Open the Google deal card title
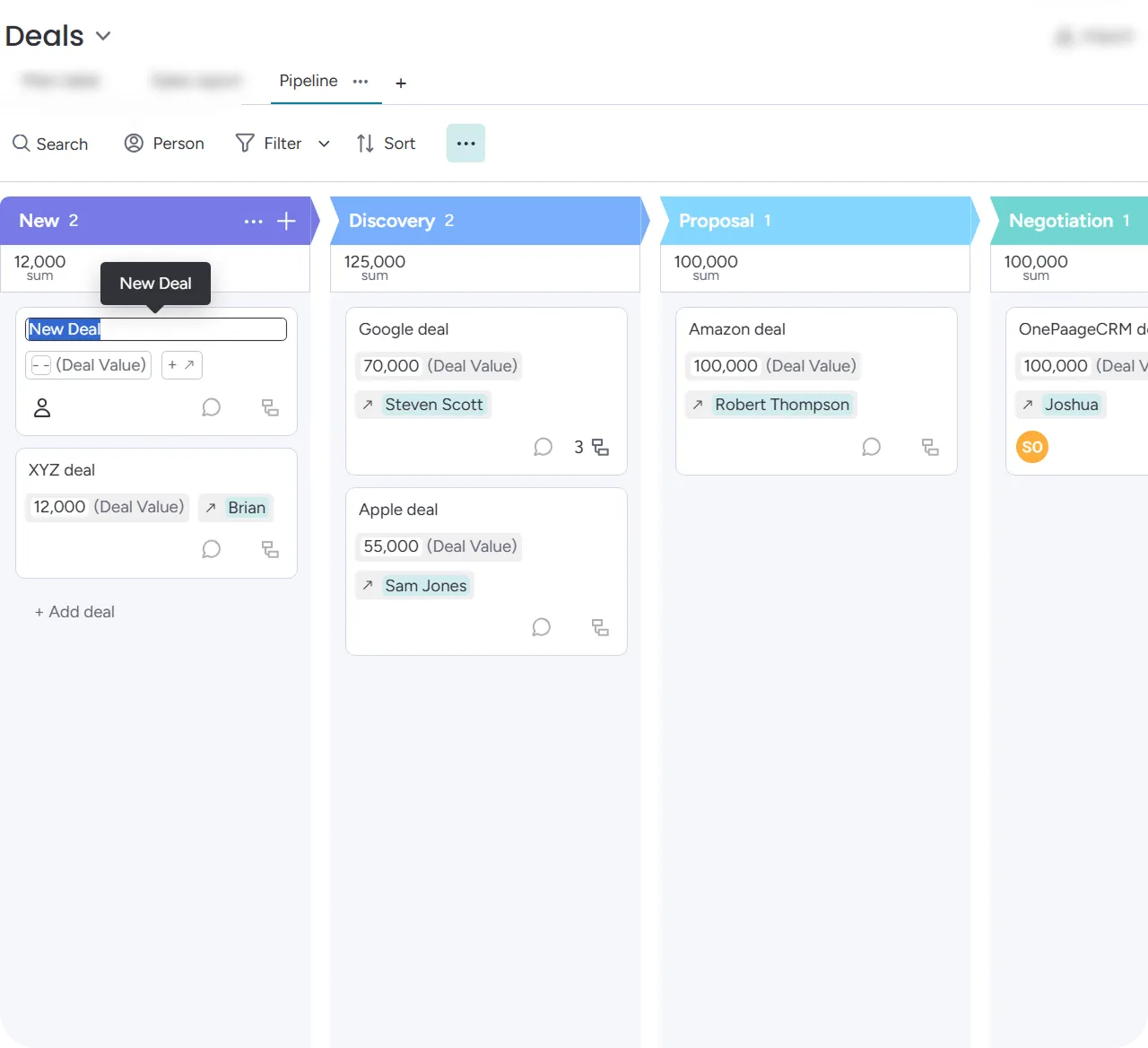Image resolution: width=1148 pixels, height=1048 pixels. 404,329
